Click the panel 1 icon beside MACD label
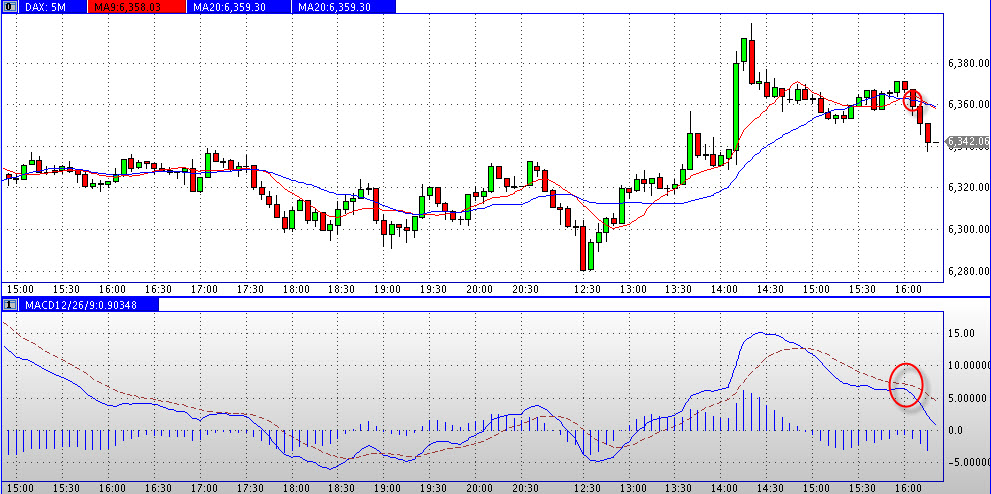Viewport: 991px width, 494px height. coord(10,303)
